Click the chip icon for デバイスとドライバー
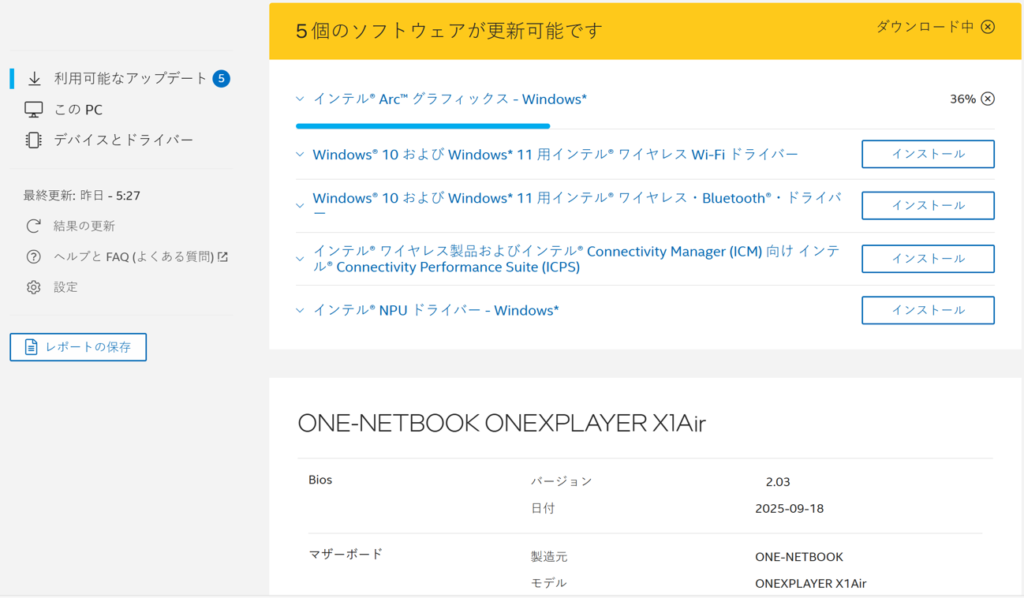This screenshot has height=598, width=1024. tap(34, 140)
